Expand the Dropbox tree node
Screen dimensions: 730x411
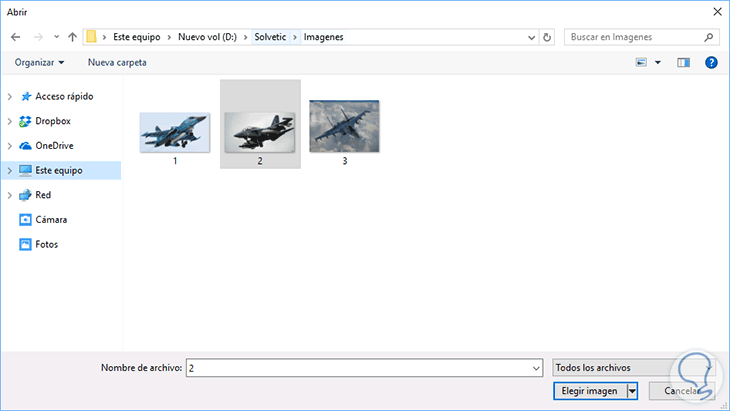10,121
